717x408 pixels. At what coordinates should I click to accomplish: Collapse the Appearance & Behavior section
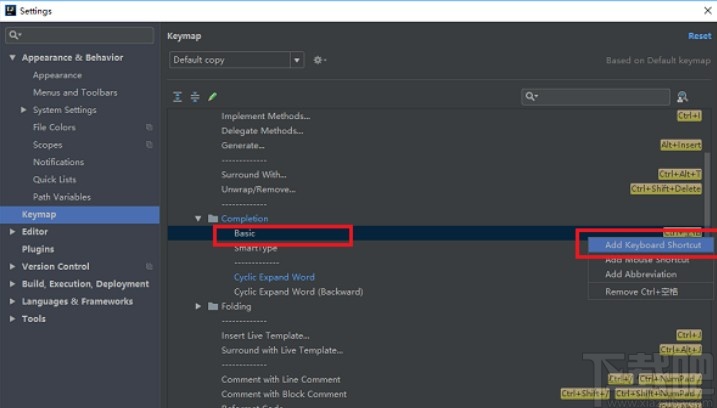tap(12, 58)
